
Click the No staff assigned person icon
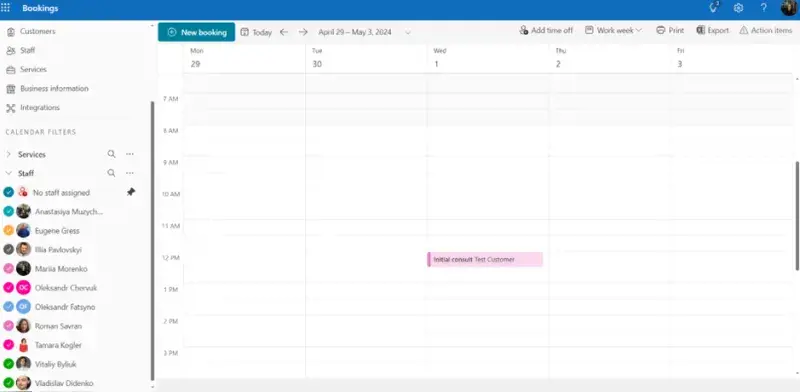[22, 192]
